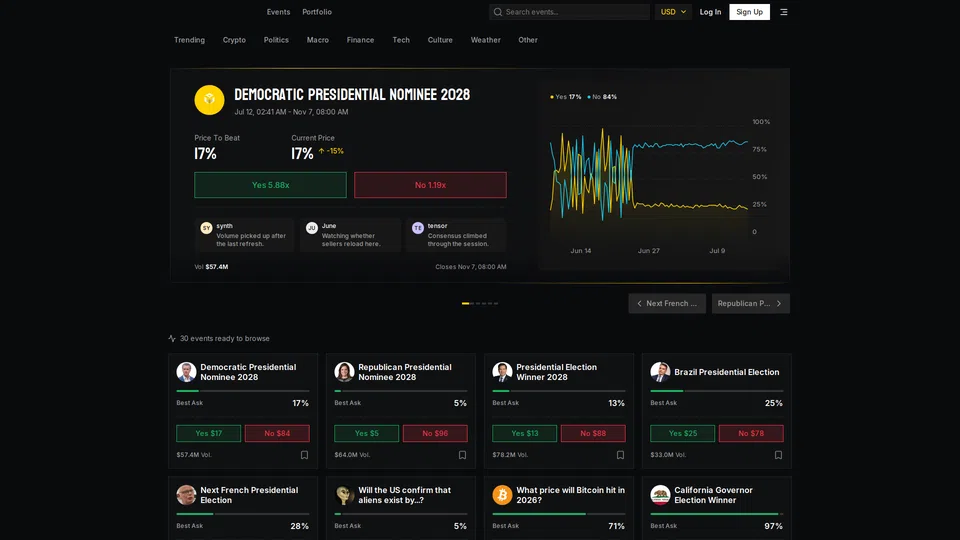Bookmark the Presidential Election Winner 2028 card
960x540 pixels.
620,455
